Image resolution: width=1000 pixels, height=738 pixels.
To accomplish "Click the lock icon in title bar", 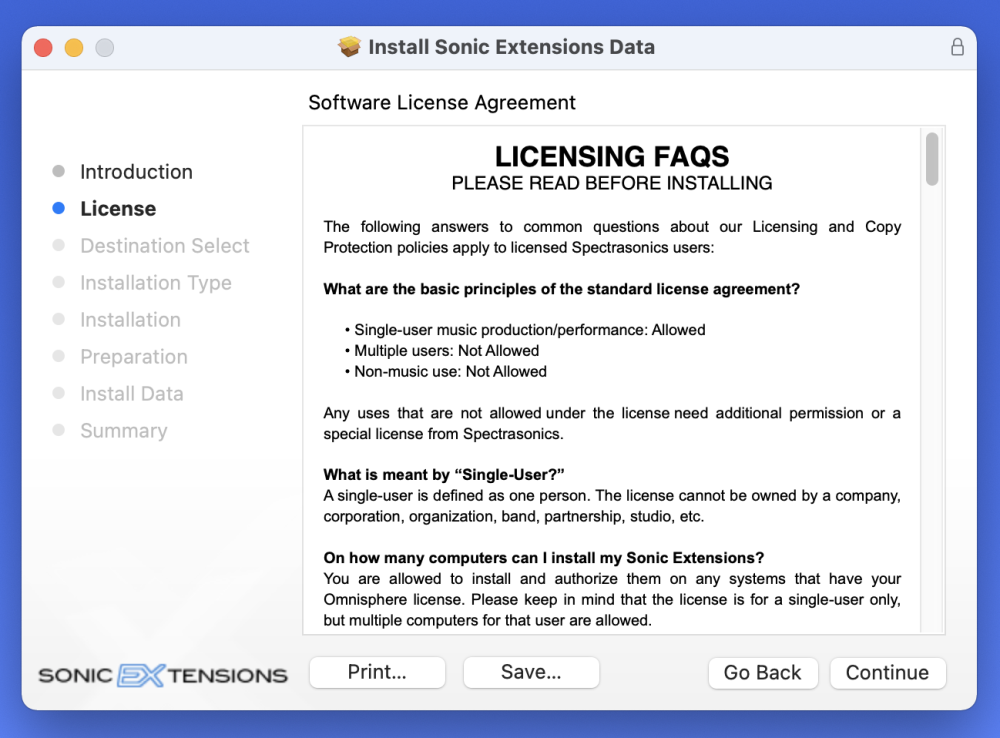I will pos(957,47).
